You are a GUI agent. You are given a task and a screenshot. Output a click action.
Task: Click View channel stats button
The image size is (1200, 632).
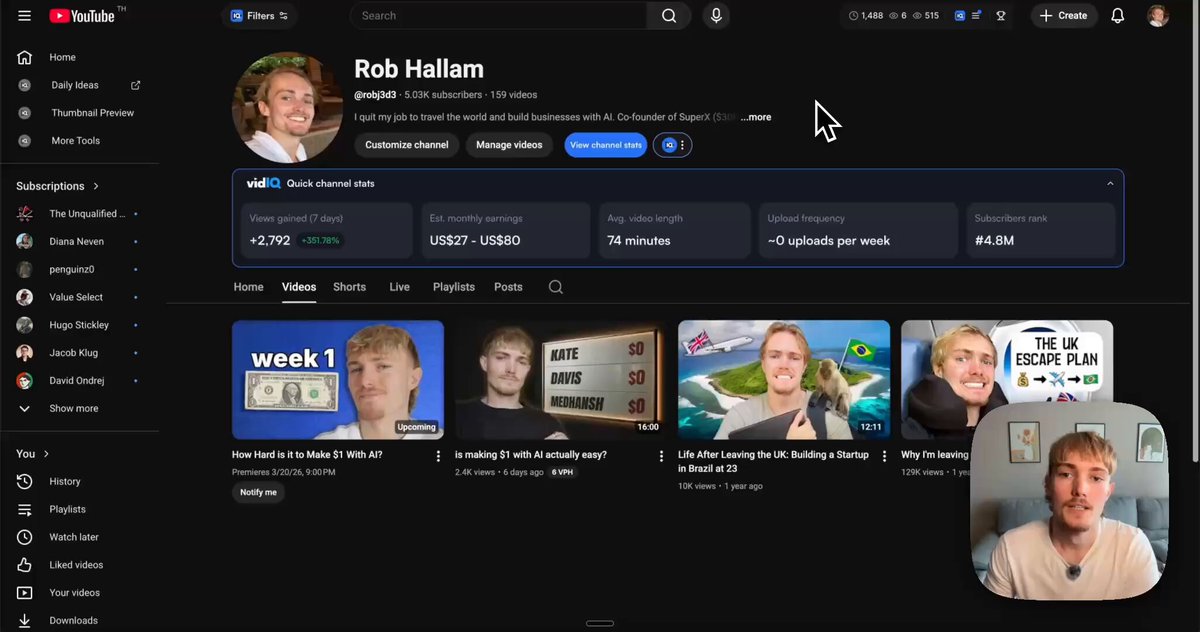pyautogui.click(x=606, y=145)
